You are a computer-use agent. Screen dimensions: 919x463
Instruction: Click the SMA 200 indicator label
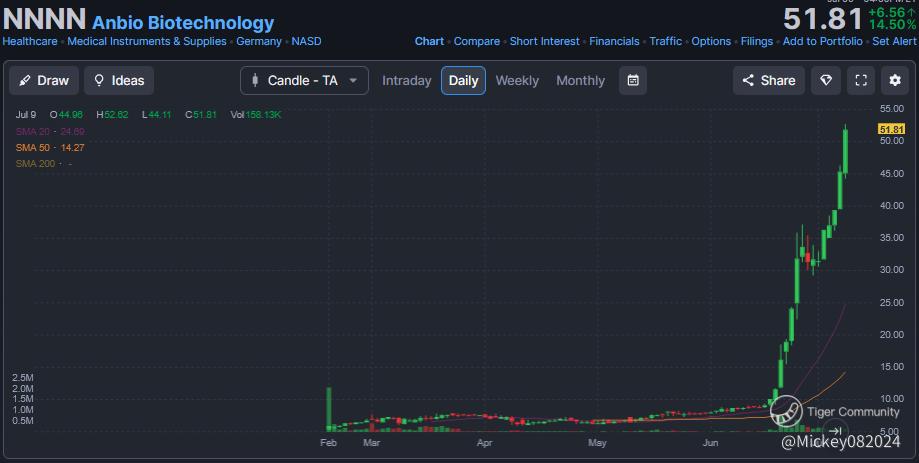[35, 164]
